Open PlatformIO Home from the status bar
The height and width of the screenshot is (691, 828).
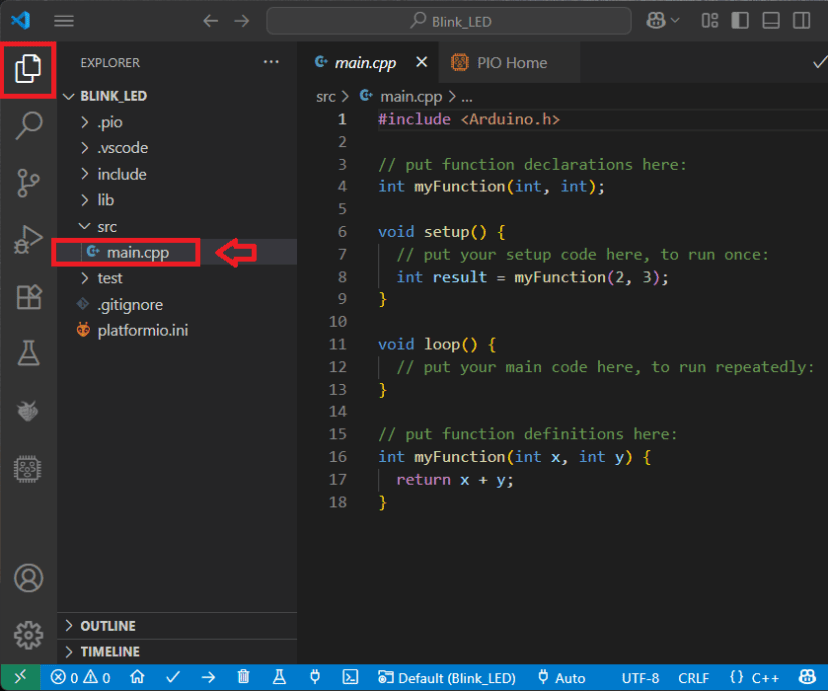pyautogui.click(x=137, y=677)
